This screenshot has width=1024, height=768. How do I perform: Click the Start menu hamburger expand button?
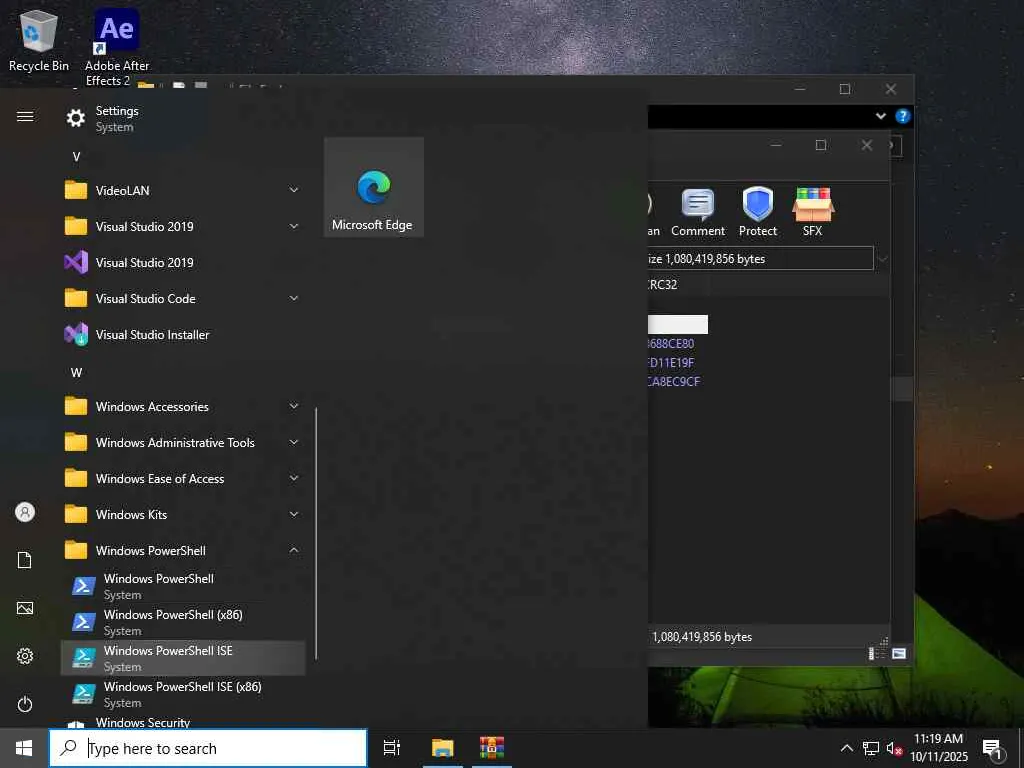(x=25, y=116)
